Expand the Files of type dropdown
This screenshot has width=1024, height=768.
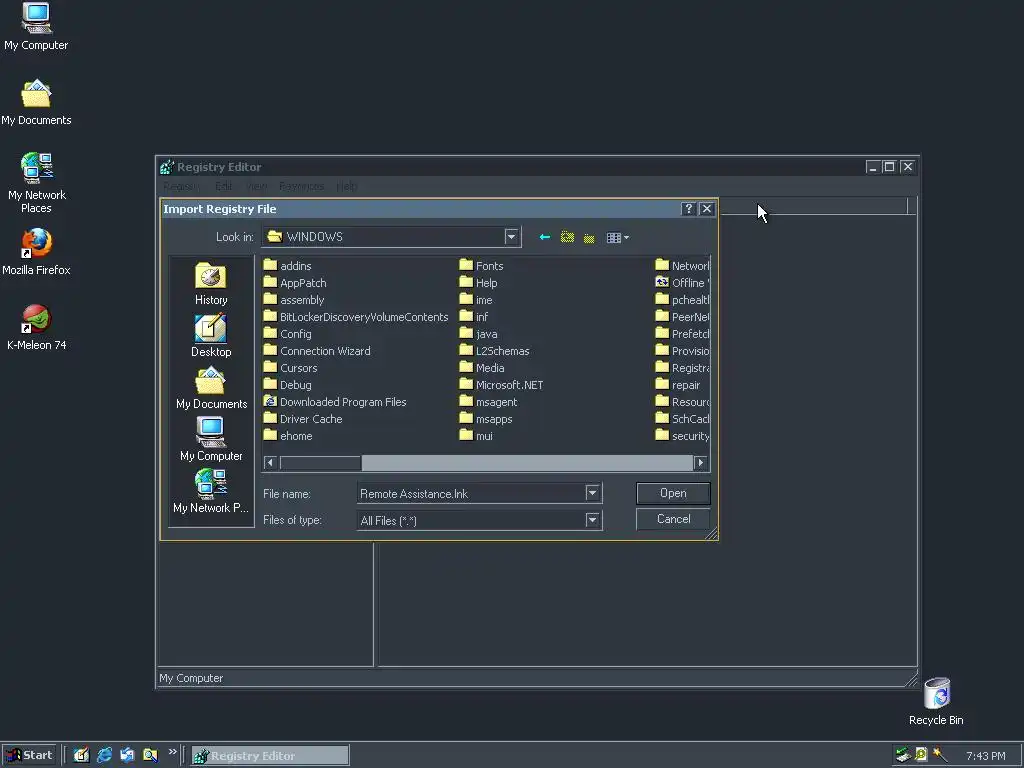pyautogui.click(x=592, y=520)
